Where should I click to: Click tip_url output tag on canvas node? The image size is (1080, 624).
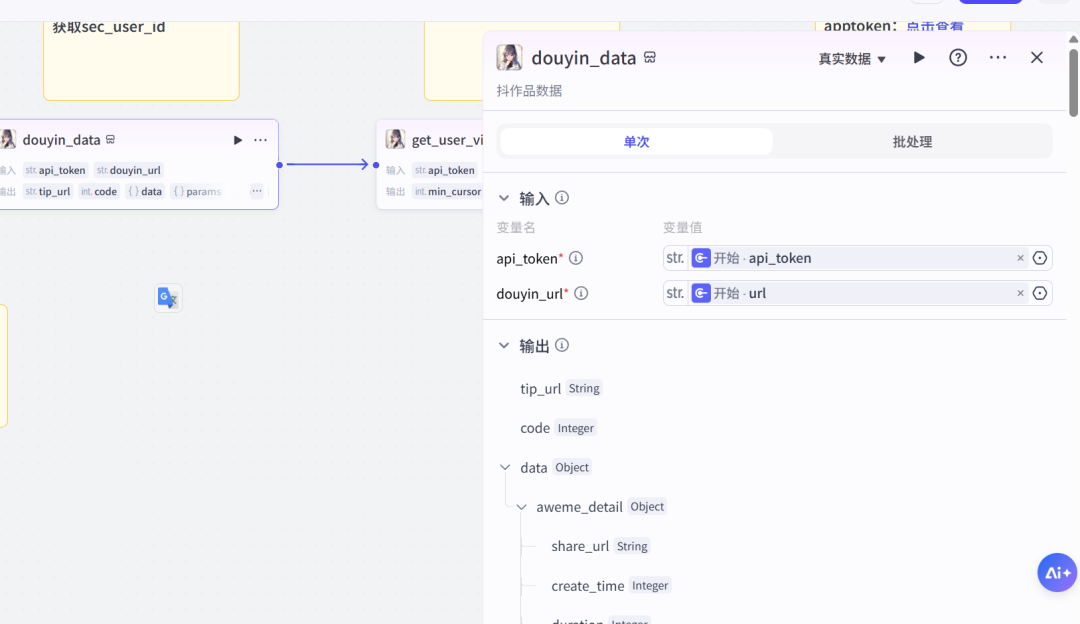[48, 191]
